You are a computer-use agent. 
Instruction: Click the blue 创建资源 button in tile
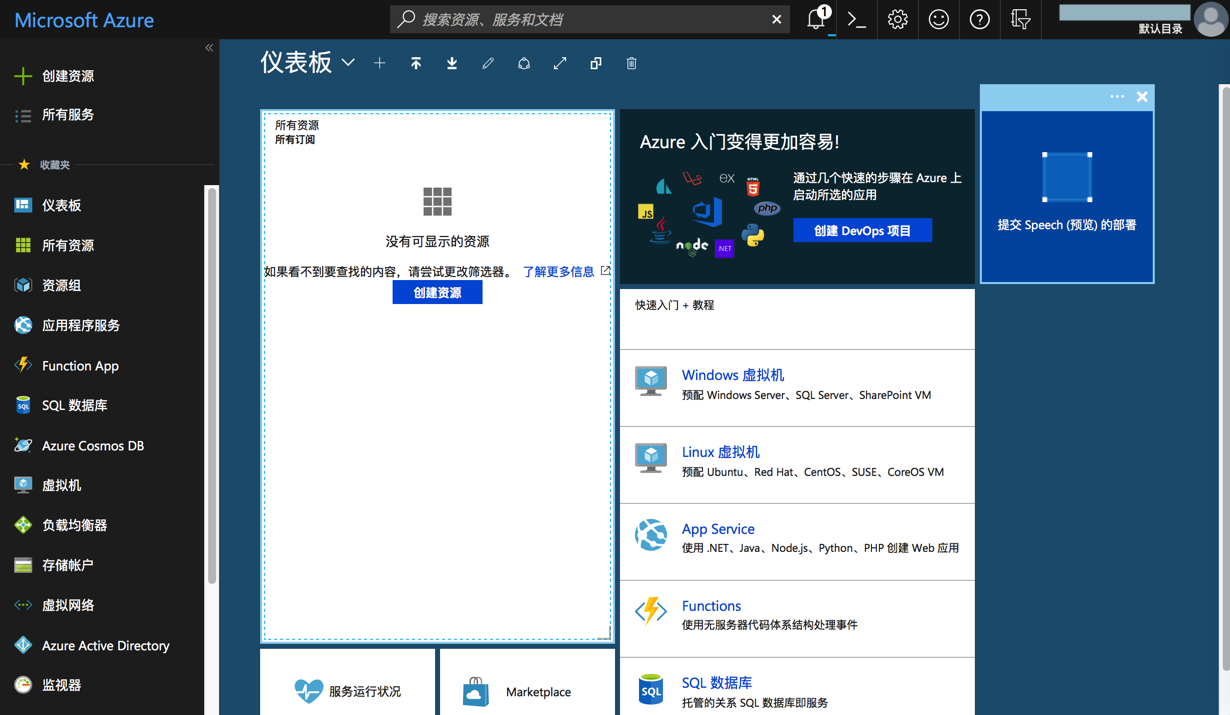pos(437,292)
